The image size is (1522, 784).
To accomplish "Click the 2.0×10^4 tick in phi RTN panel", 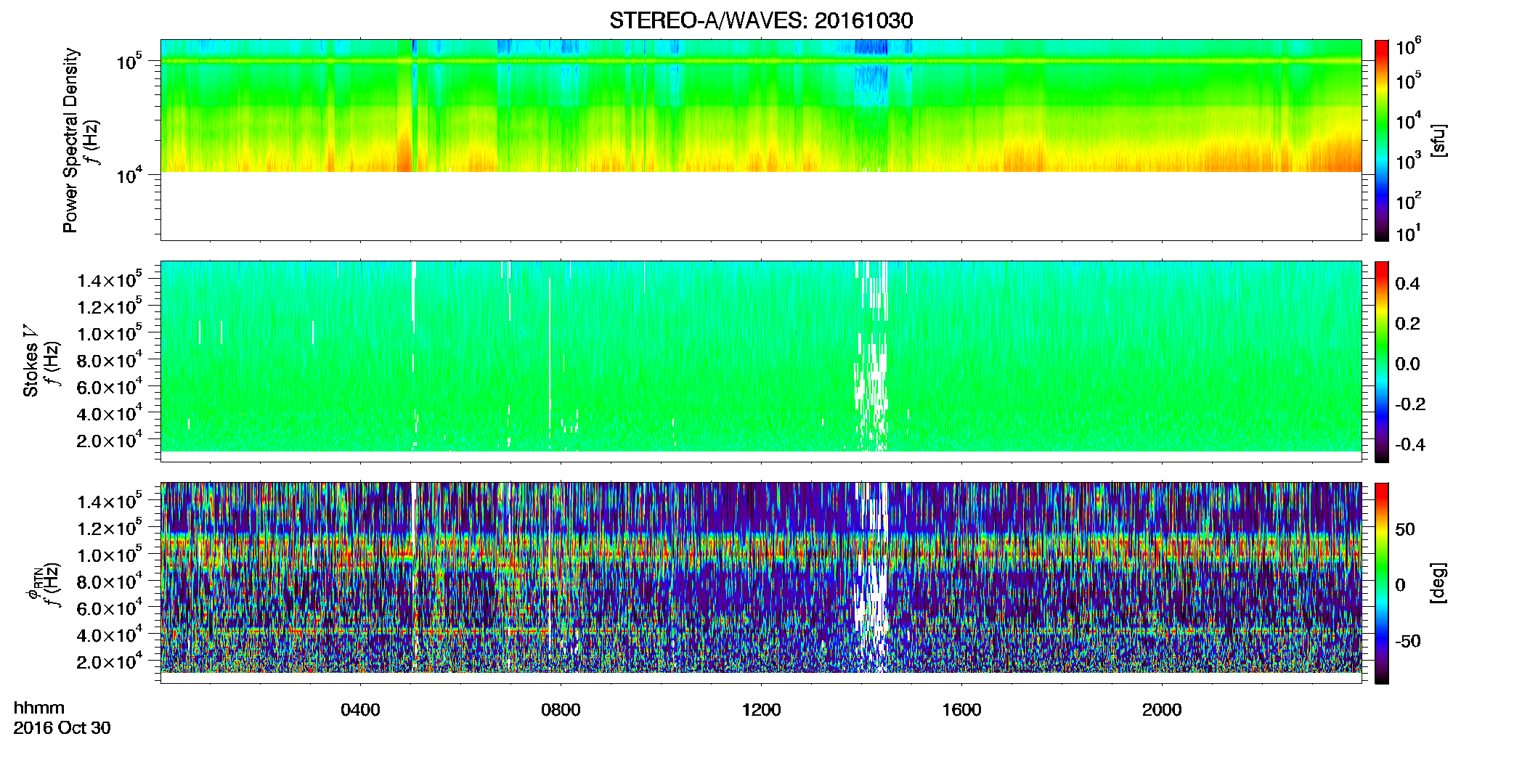I will point(110,661).
